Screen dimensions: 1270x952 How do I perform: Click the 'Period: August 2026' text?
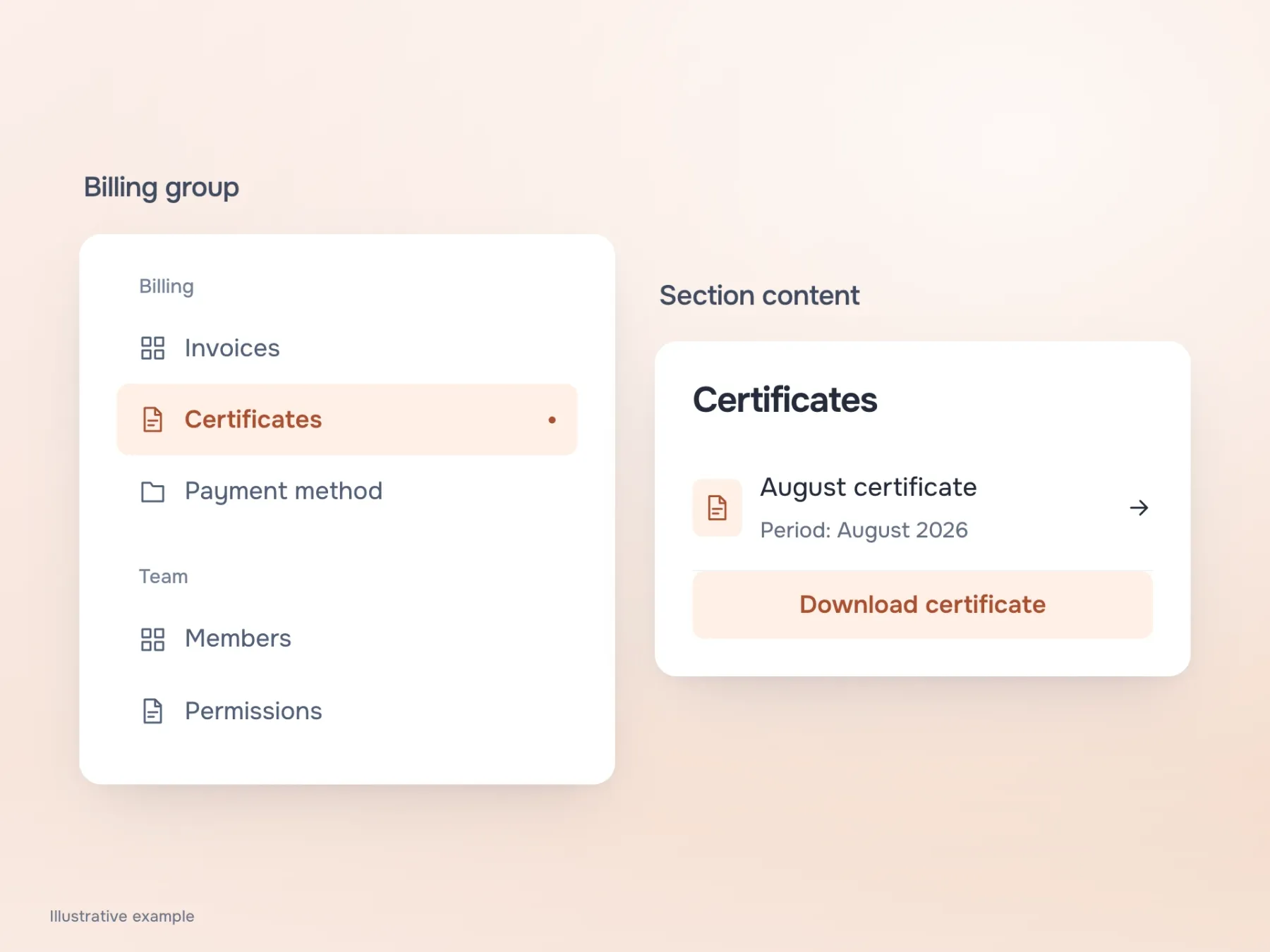864,530
